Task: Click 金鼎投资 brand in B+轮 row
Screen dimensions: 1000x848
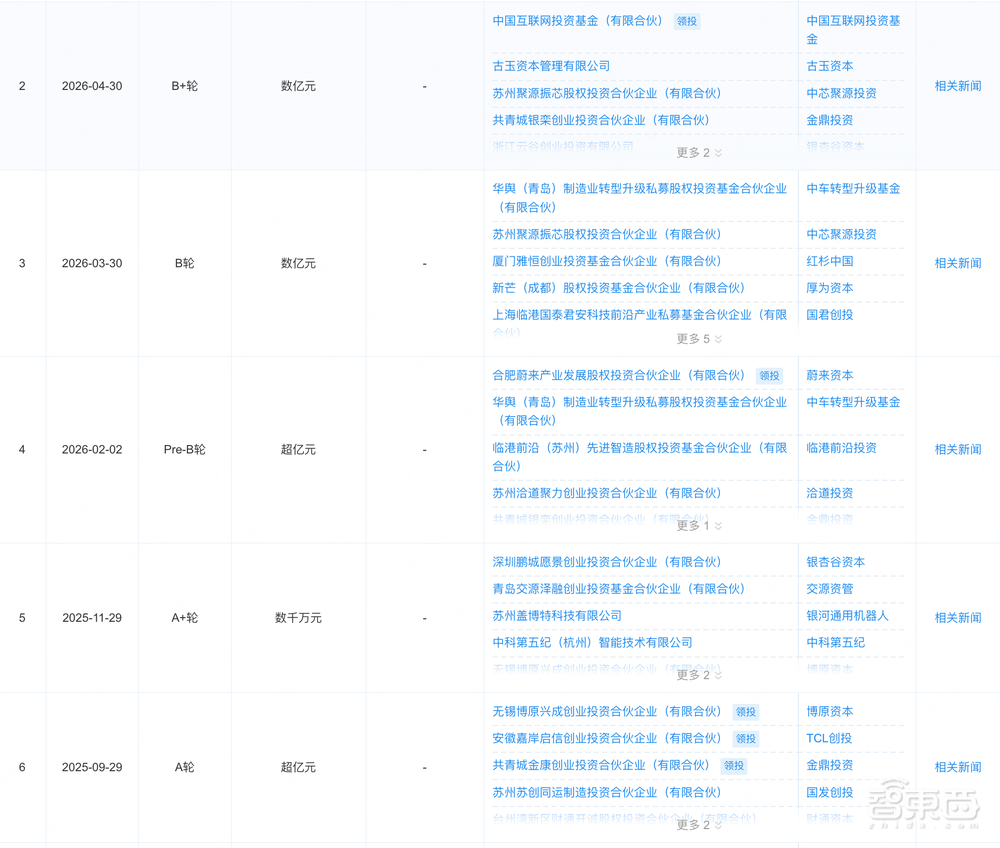Action: [x=830, y=120]
